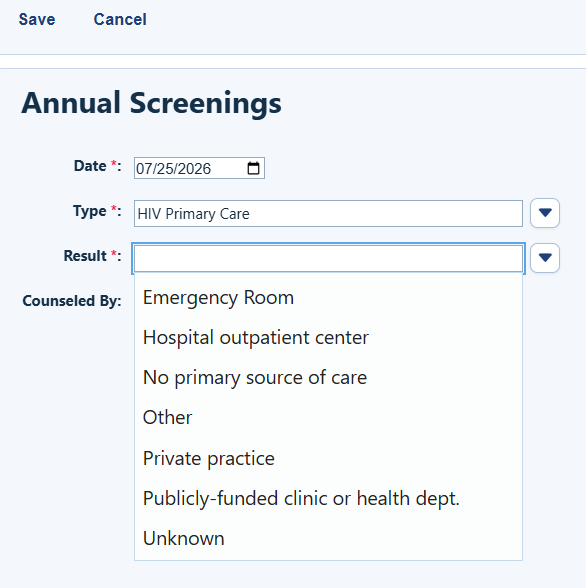Click into the Type field showing HIV Primary Care
This screenshot has width=586, height=588.
click(x=328, y=213)
